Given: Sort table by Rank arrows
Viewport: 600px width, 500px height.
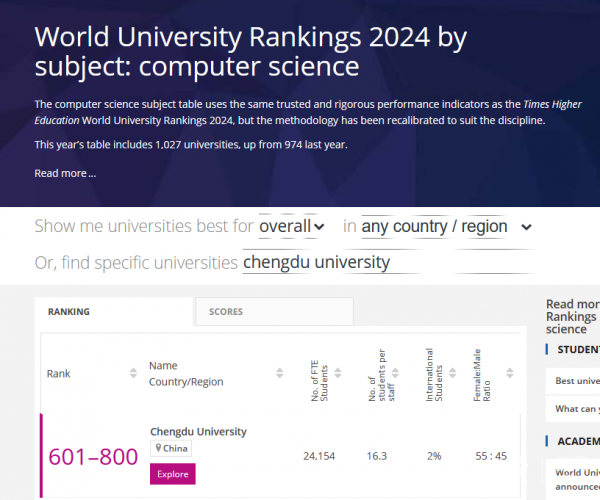Looking at the screenshot, I should pyautogui.click(x=133, y=373).
